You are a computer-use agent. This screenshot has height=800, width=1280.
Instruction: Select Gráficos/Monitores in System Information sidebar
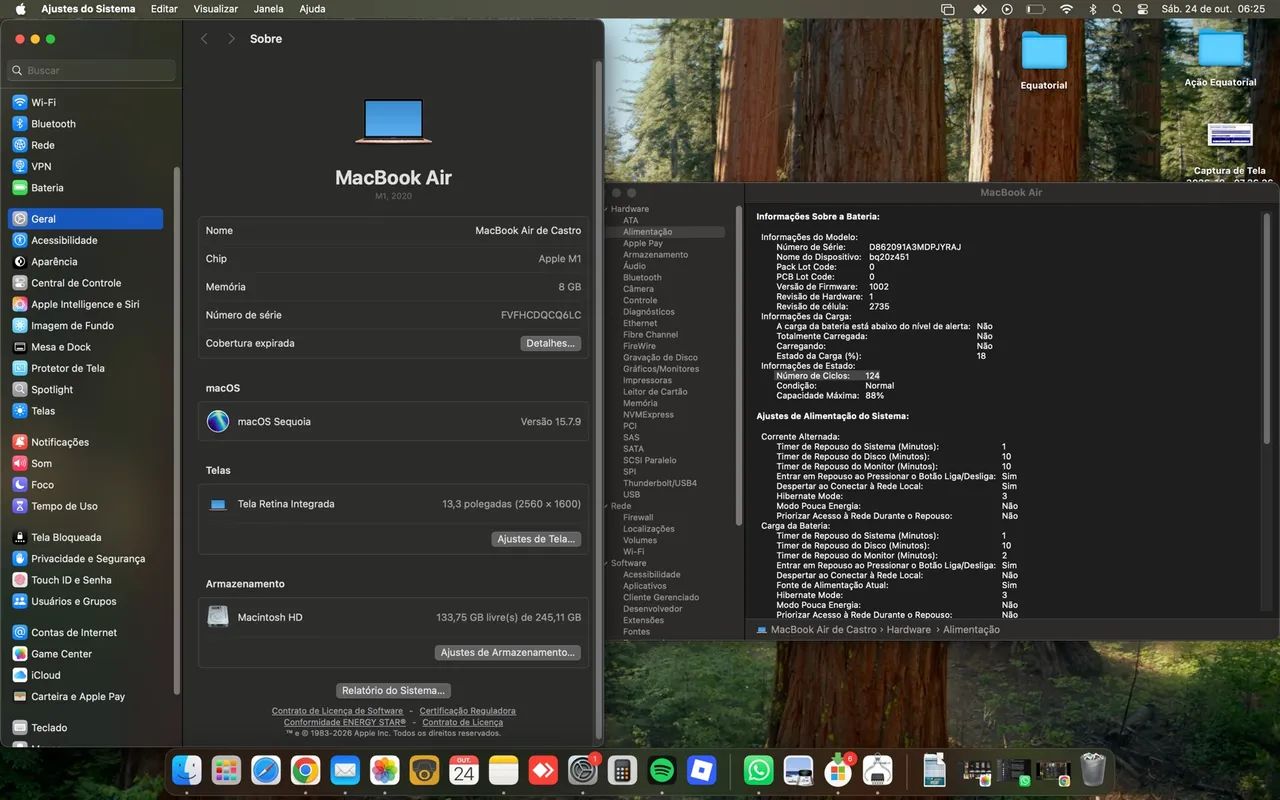tap(661, 369)
